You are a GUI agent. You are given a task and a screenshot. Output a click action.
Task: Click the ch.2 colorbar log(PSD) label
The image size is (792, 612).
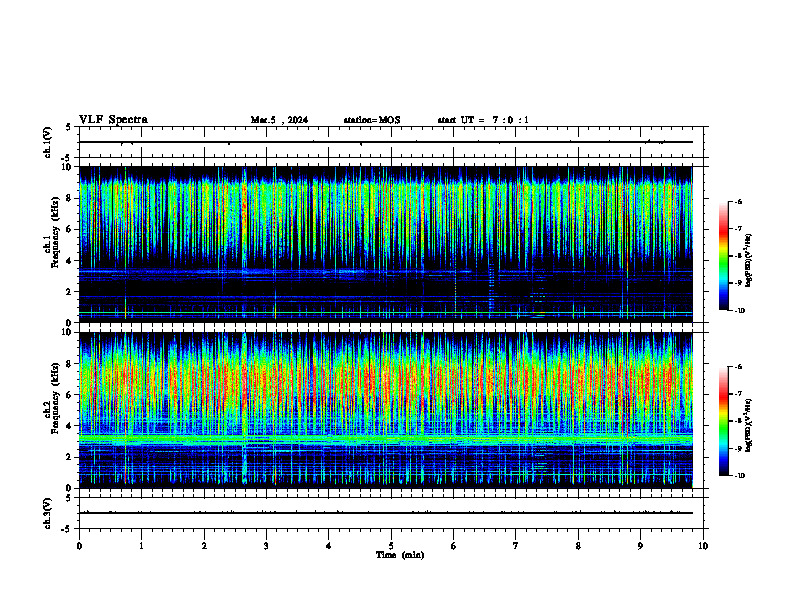[x=748, y=425]
